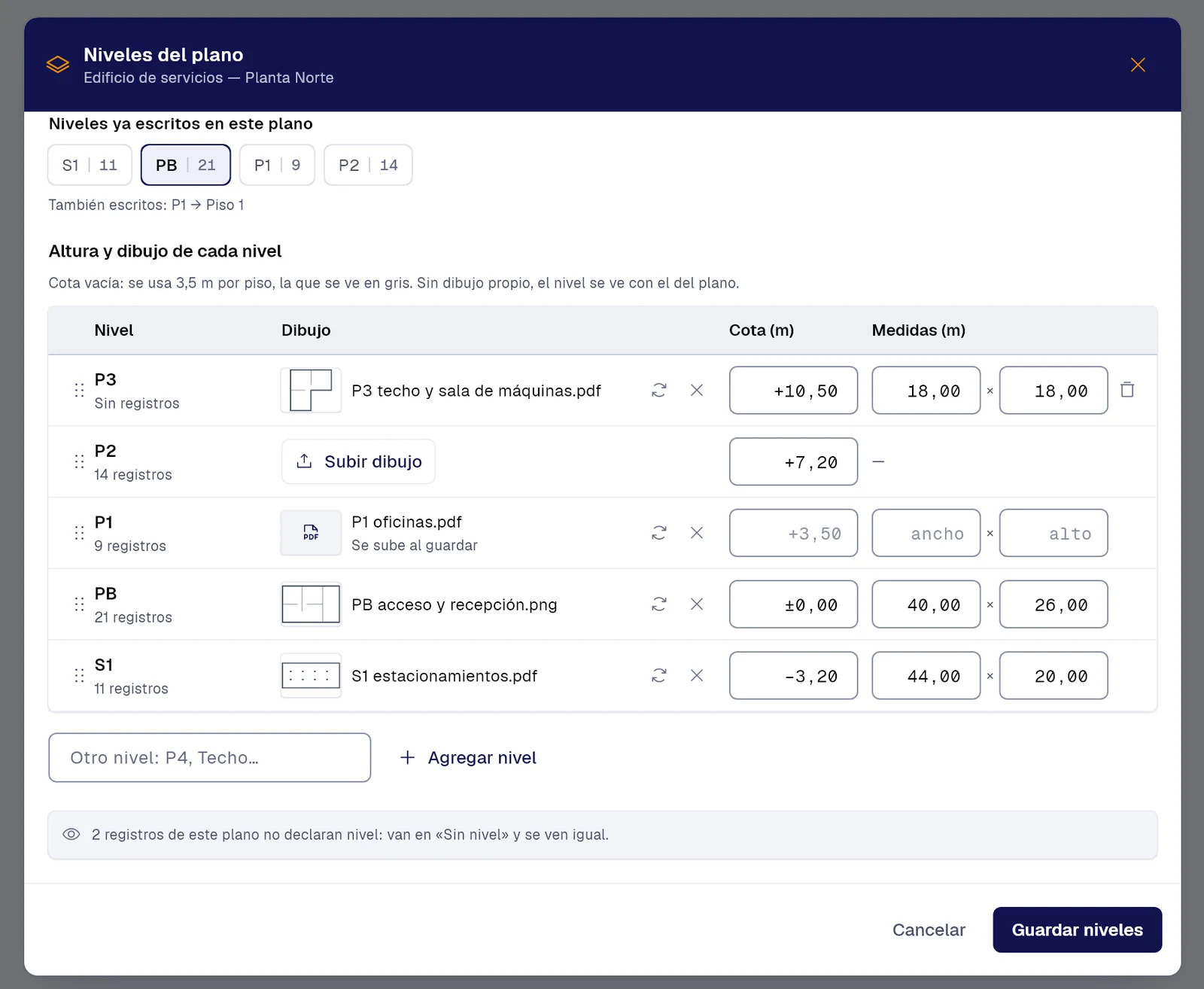Replace the P3 techo drawing file

659,390
